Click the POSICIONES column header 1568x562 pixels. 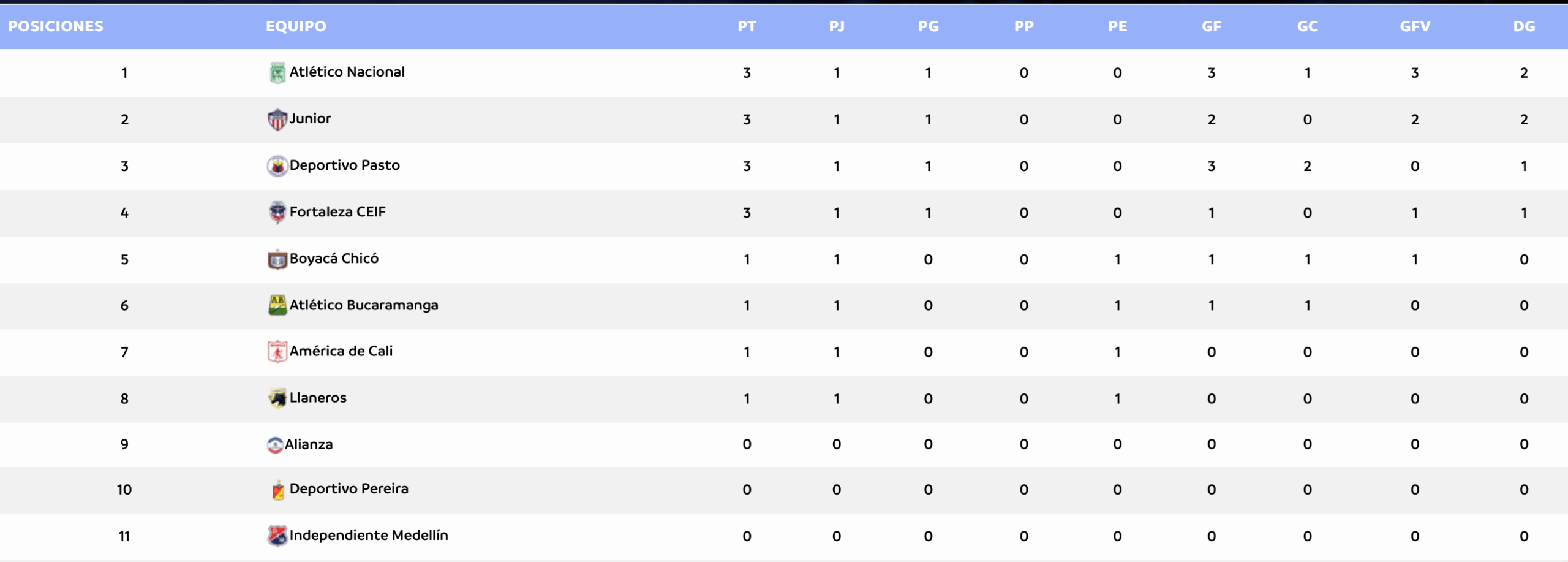point(56,26)
